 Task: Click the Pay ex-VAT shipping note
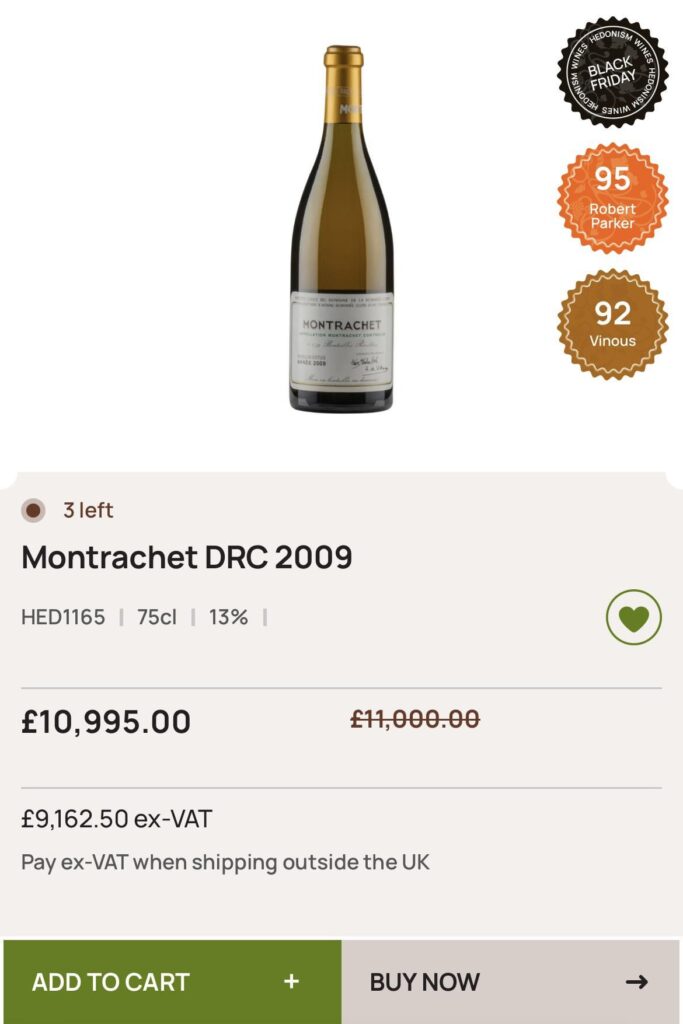point(225,862)
